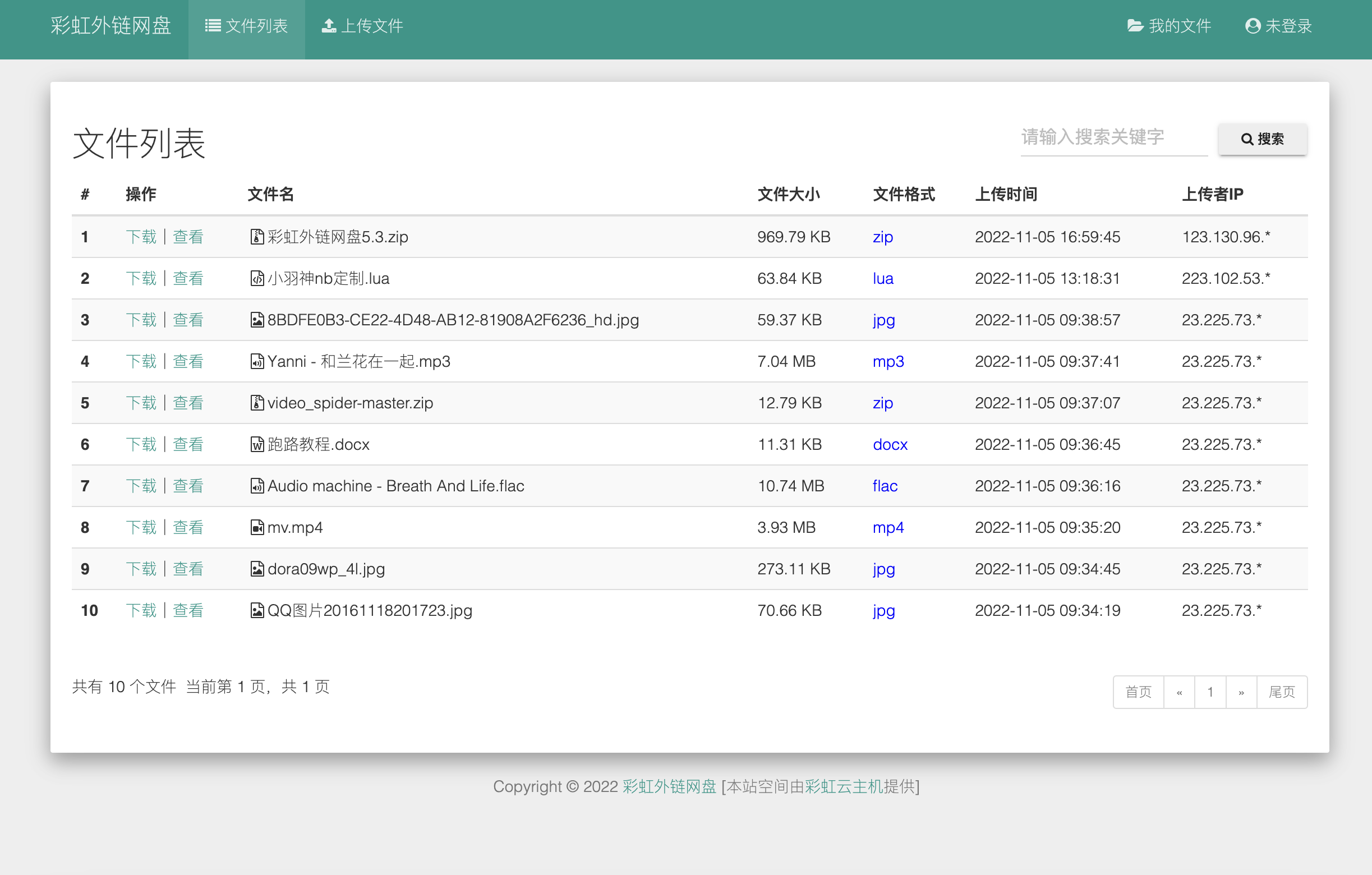Click the Word icon beside 跑路教程.docx
The height and width of the screenshot is (875, 1372).
pyautogui.click(x=257, y=444)
